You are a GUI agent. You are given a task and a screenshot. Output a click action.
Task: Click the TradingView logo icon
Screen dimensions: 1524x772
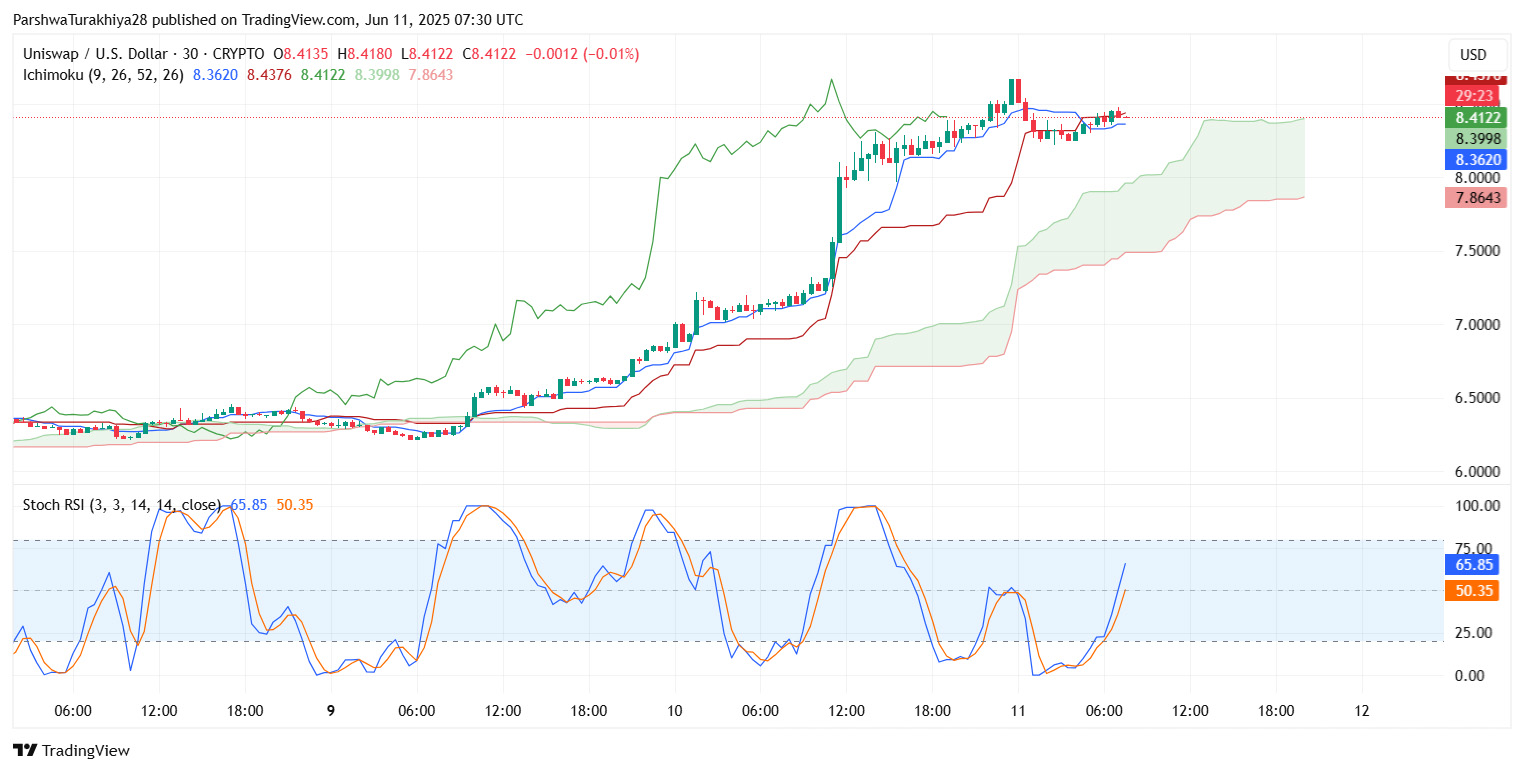point(24,750)
